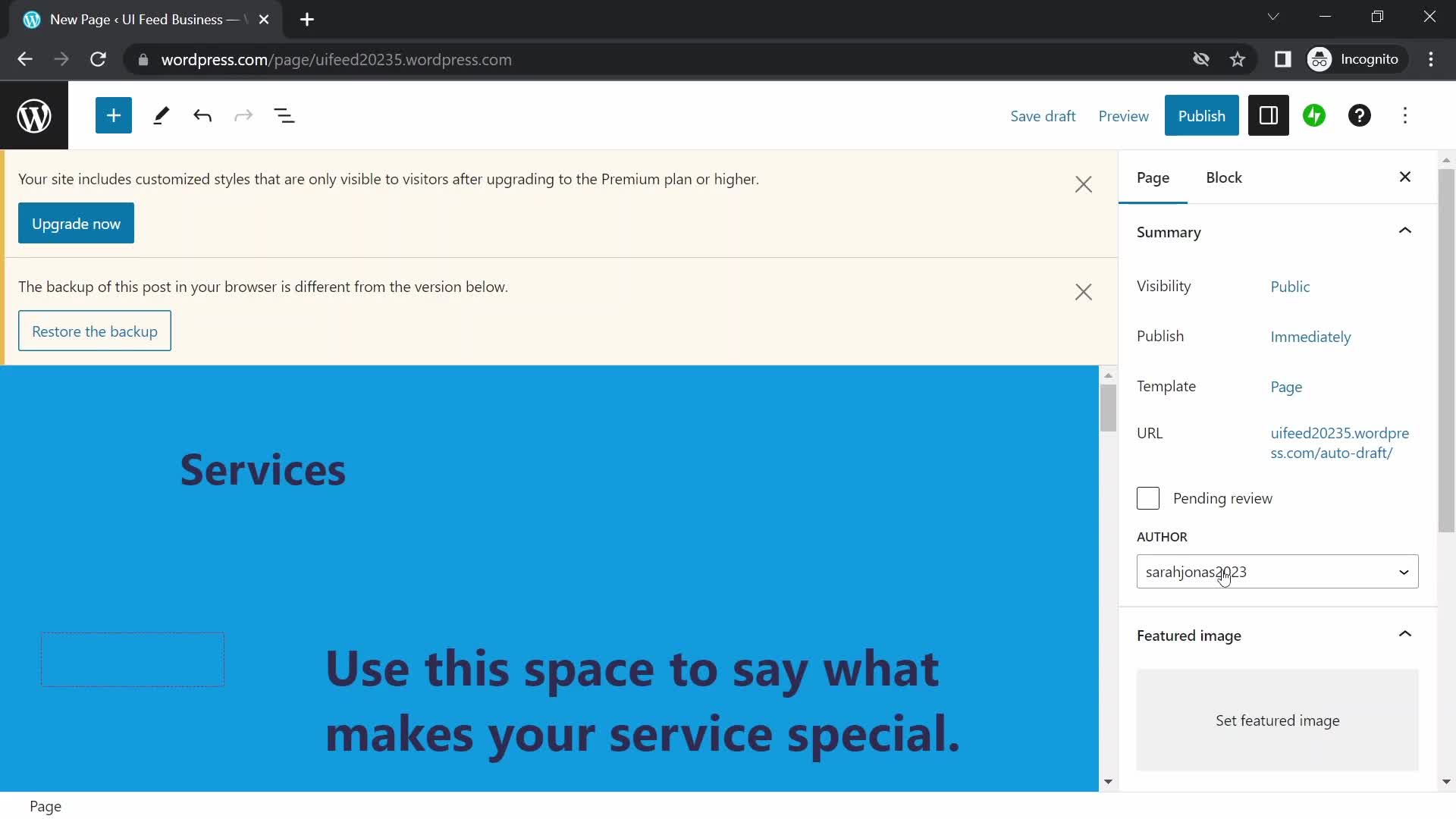
Task: Collapse the Summary section
Action: [x=1405, y=231]
